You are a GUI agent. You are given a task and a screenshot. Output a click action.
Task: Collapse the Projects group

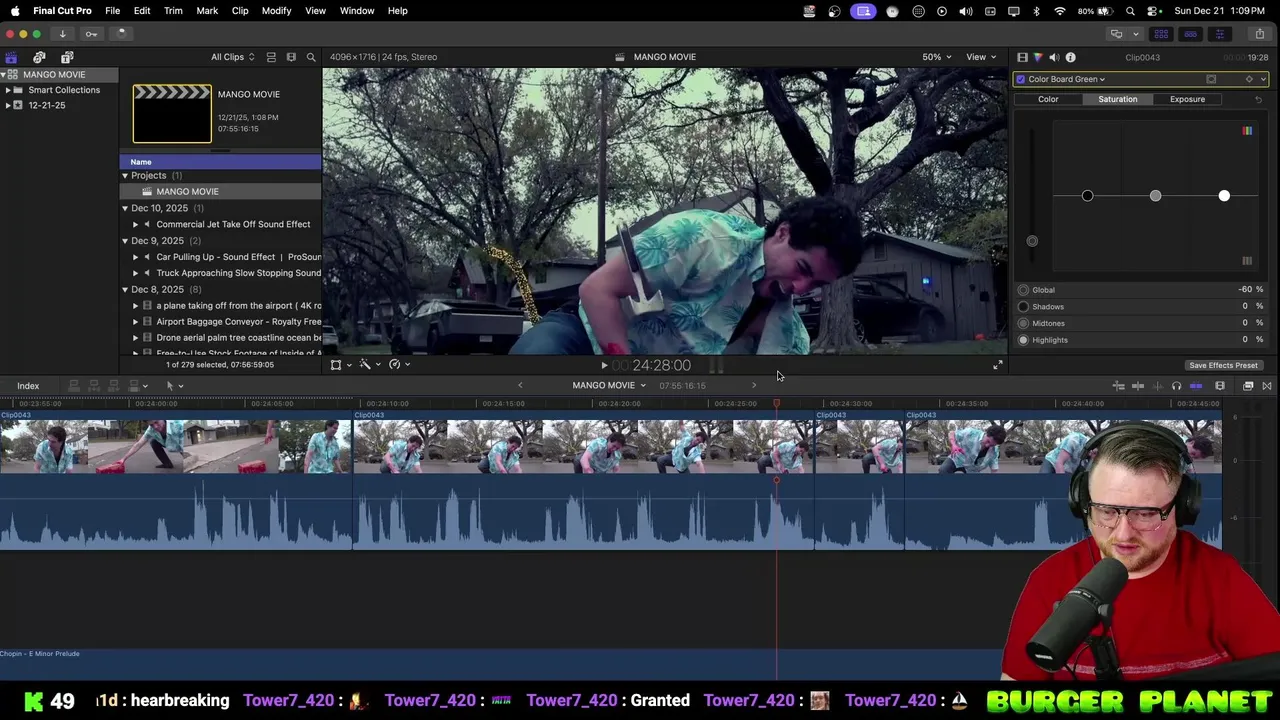[125, 176]
